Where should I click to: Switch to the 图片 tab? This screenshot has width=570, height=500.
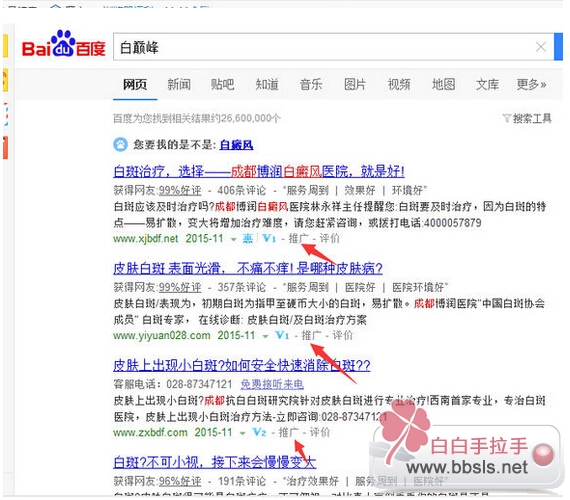pyautogui.click(x=355, y=84)
